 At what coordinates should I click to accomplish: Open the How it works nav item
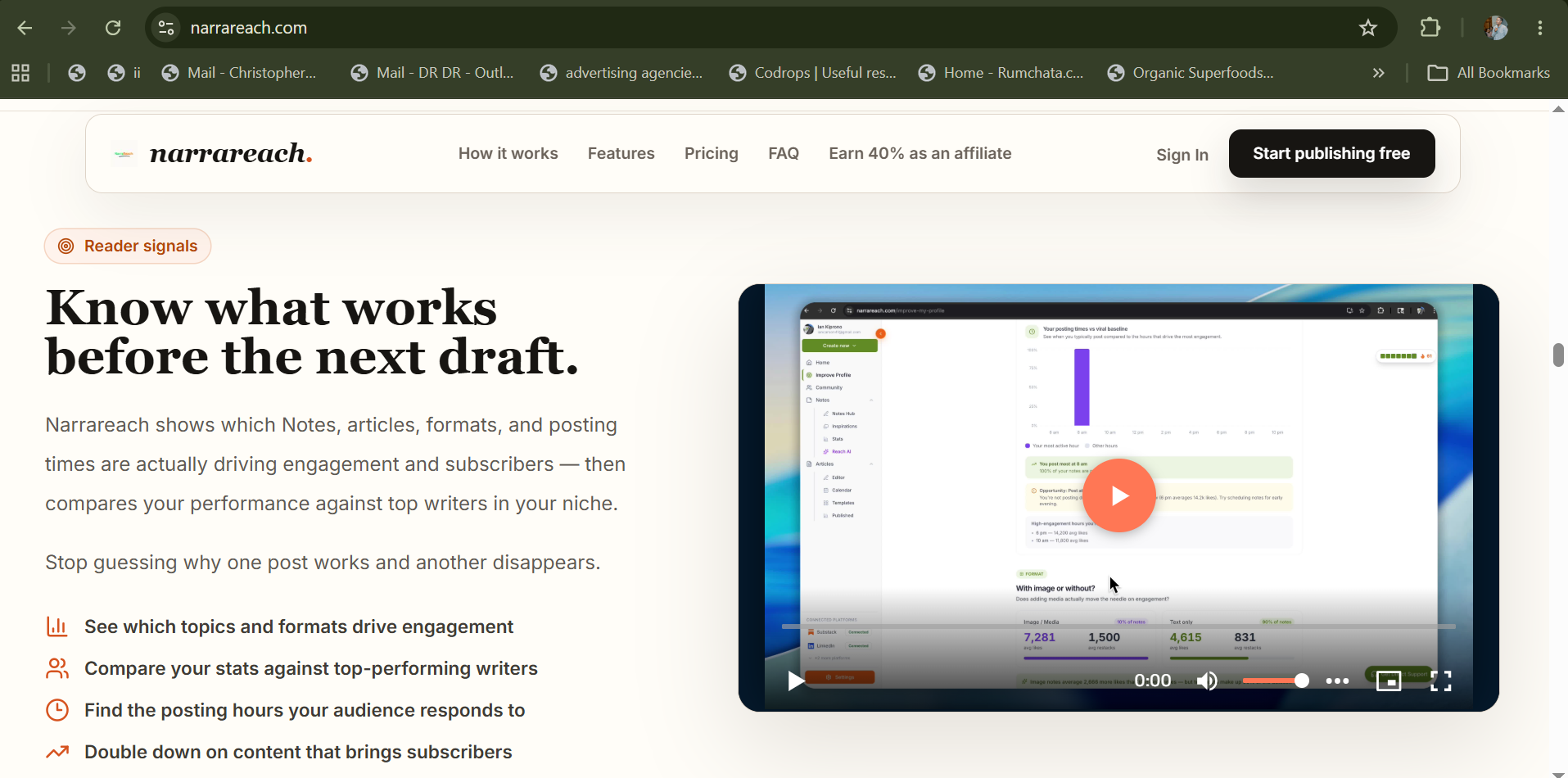click(508, 153)
